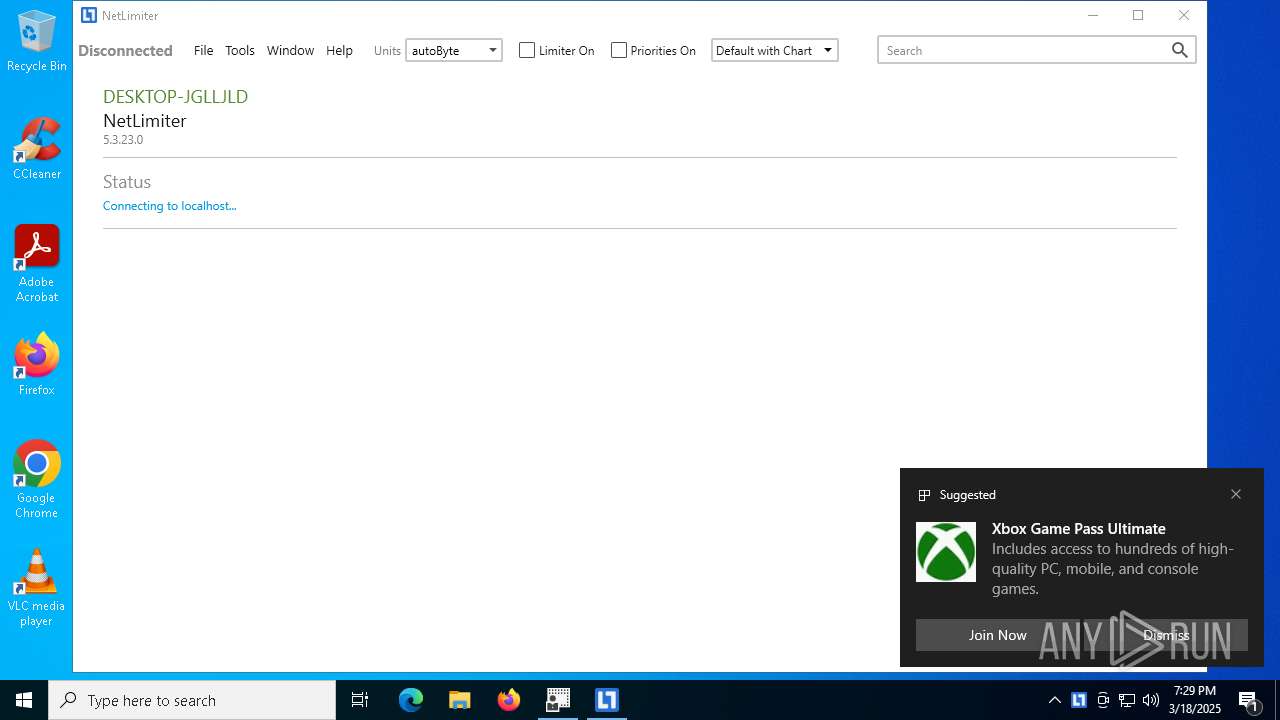Screen dimensions: 1280x720
Task: Open the Windows Start menu
Action: [24, 700]
